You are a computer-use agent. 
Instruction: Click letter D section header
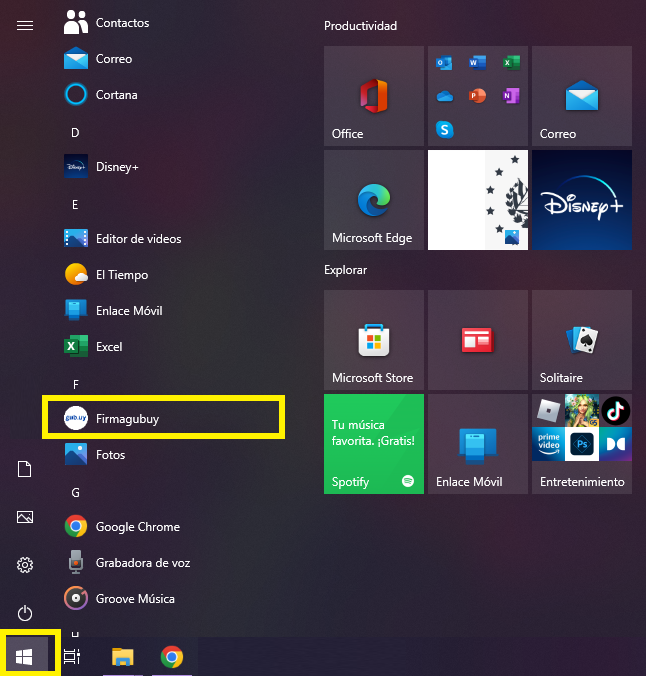[75, 132]
